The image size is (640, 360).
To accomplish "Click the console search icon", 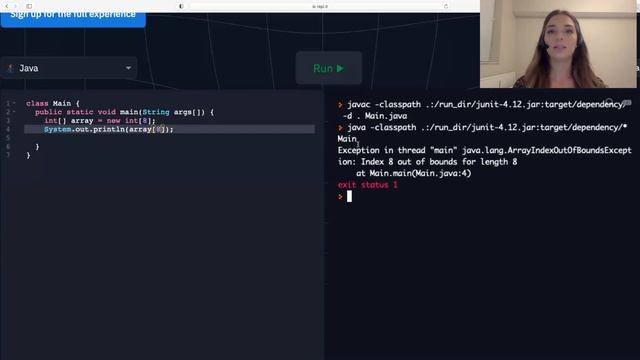I will click(609, 102).
